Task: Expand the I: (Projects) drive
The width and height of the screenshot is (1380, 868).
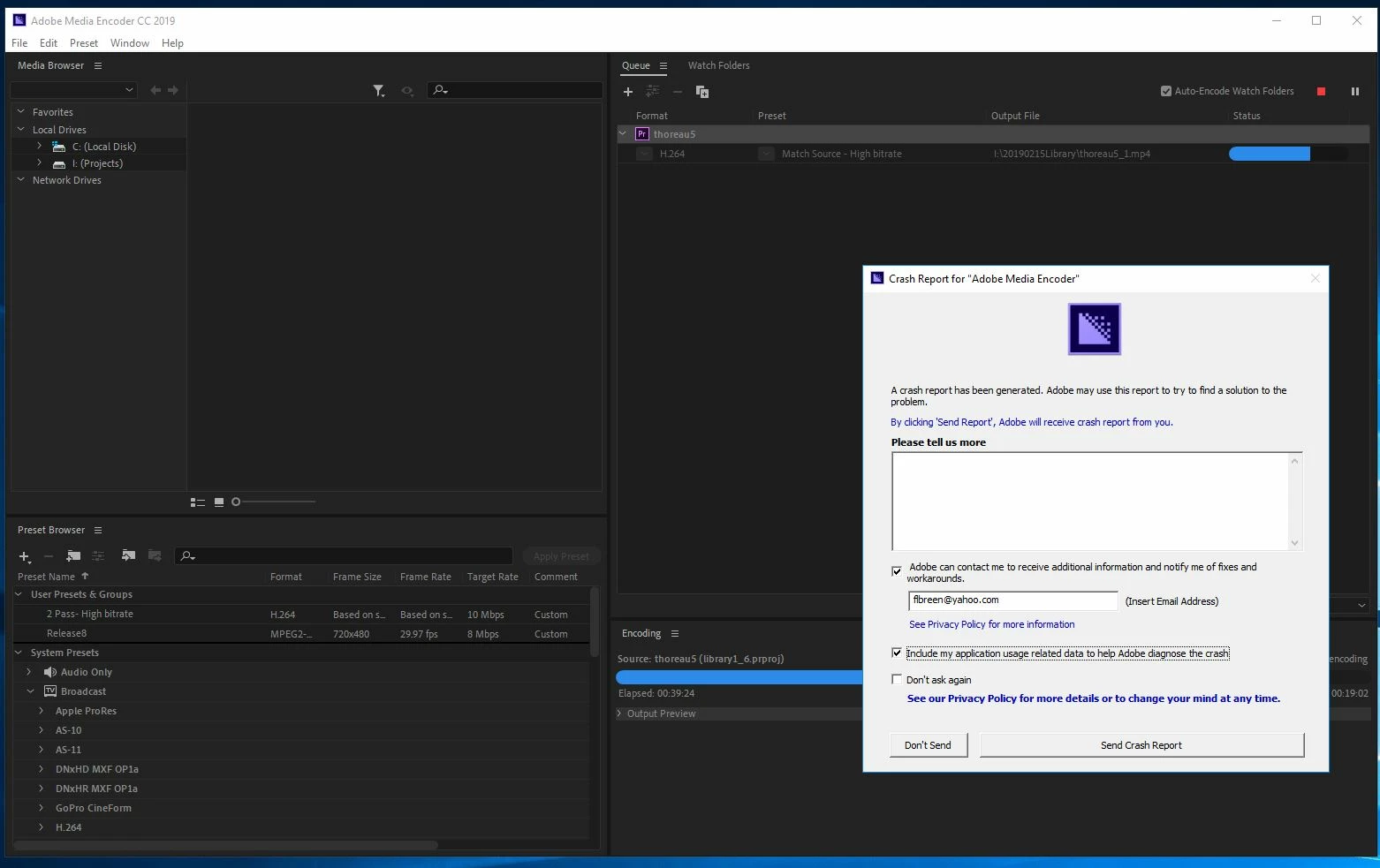Action: point(39,162)
